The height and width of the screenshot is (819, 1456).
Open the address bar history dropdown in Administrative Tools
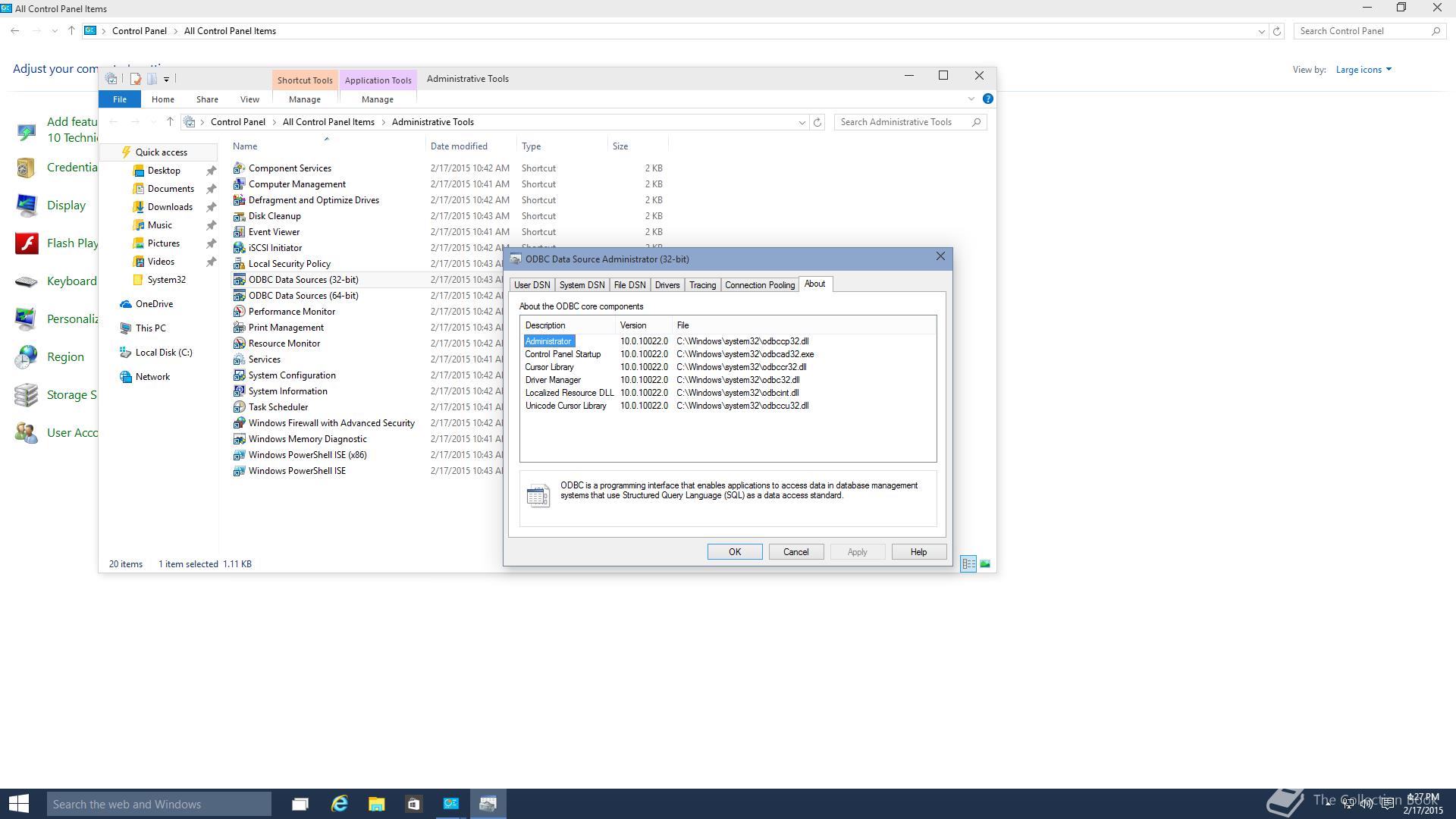(x=802, y=122)
